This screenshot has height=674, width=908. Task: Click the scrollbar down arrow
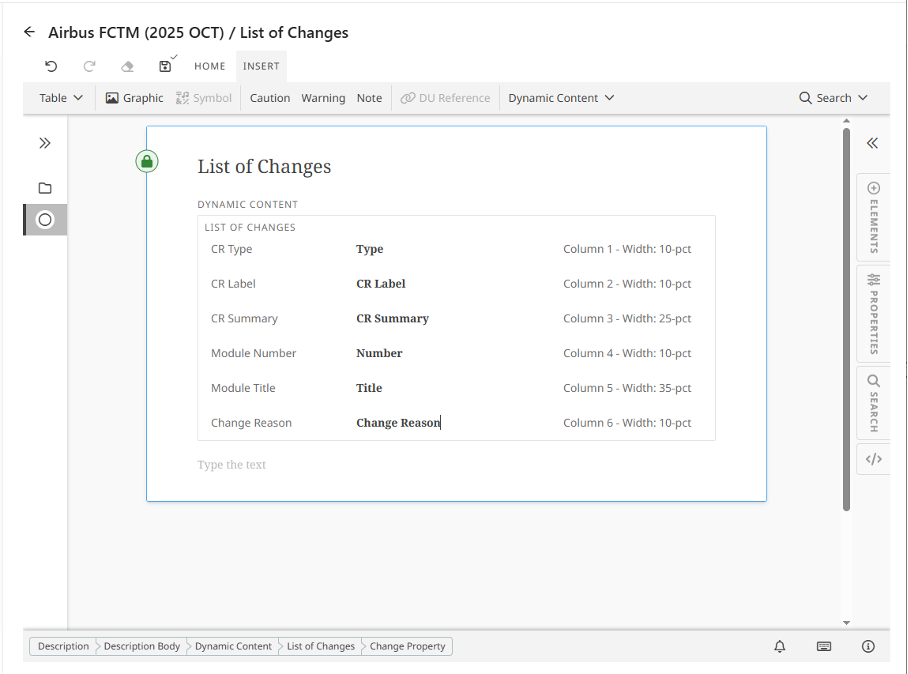[x=846, y=623]
